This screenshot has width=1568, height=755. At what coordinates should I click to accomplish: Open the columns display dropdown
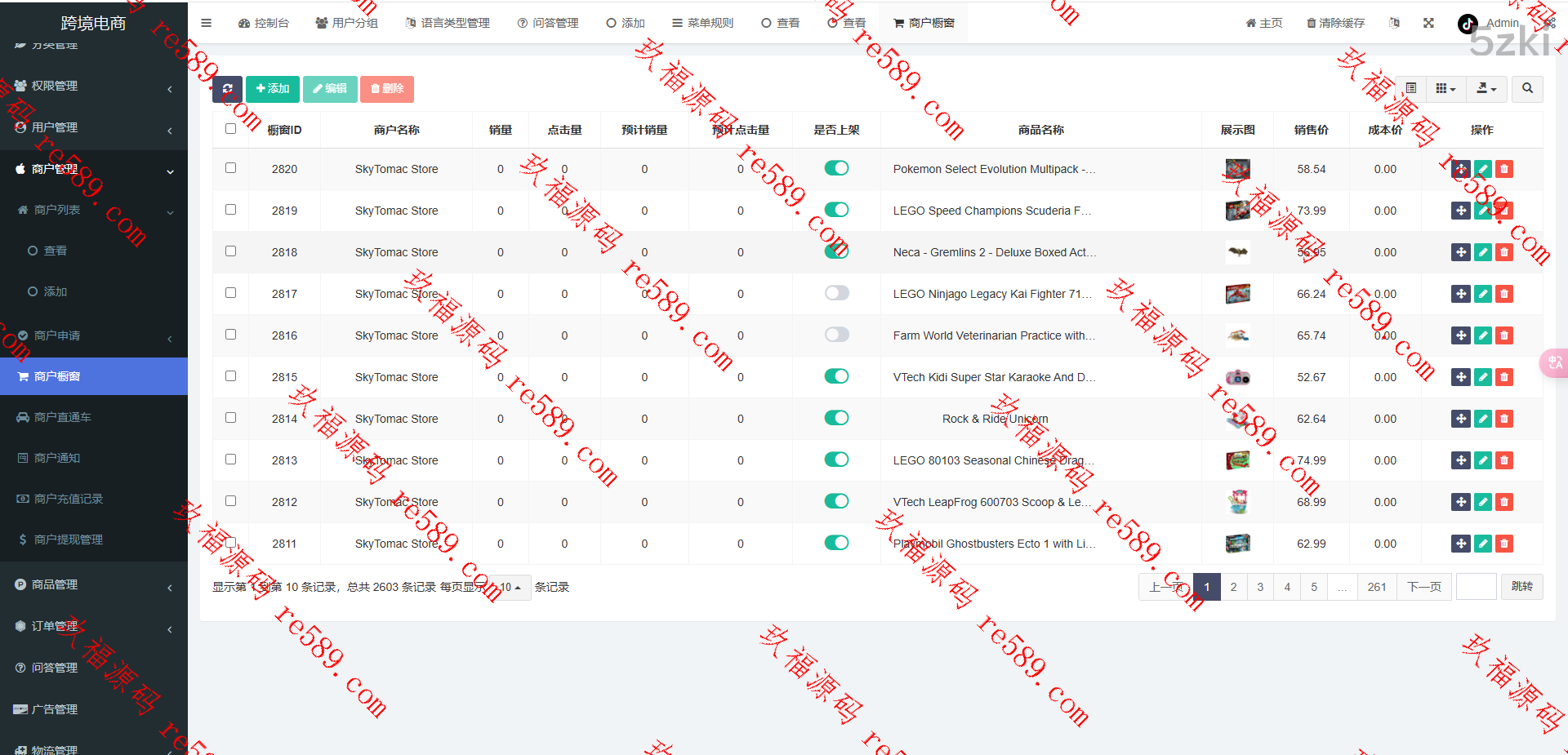1445,88
